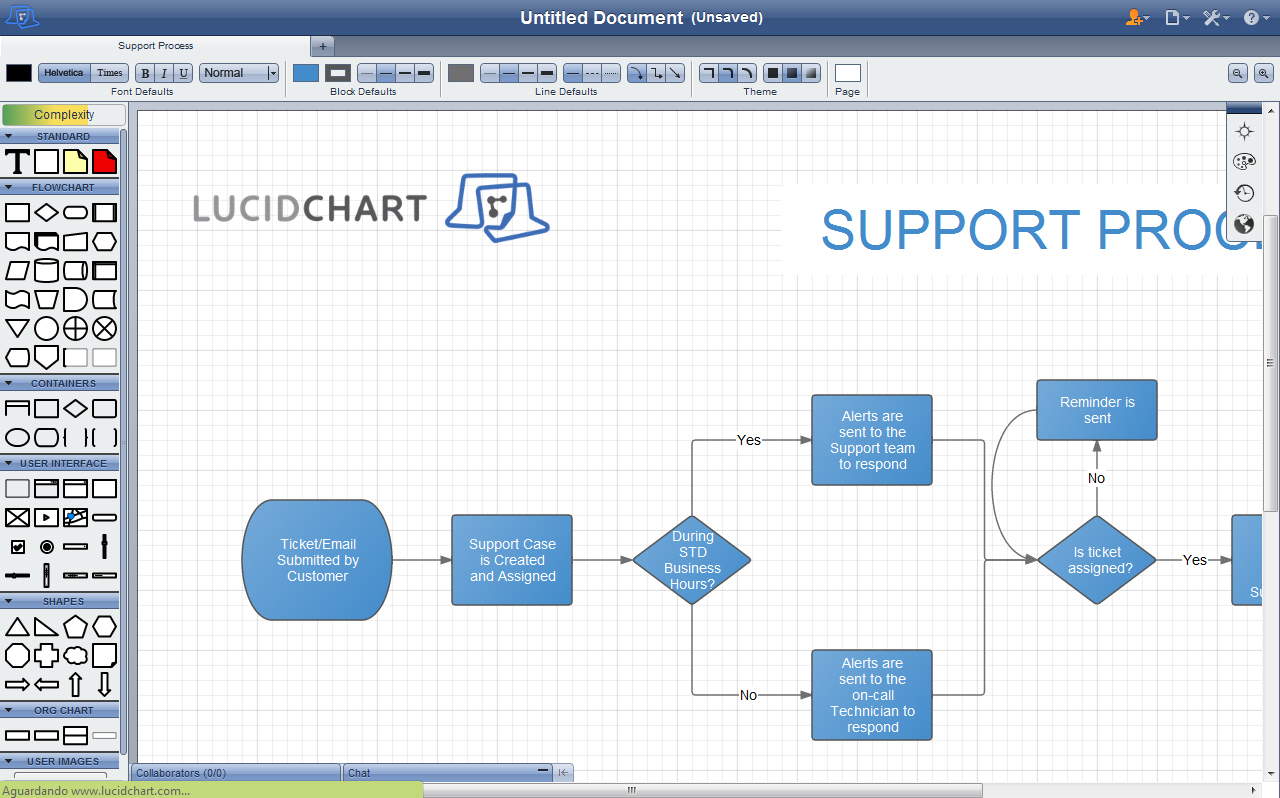Select the elbow line style
Viewport: 1280px width, 798px height.
coord(656,73)
